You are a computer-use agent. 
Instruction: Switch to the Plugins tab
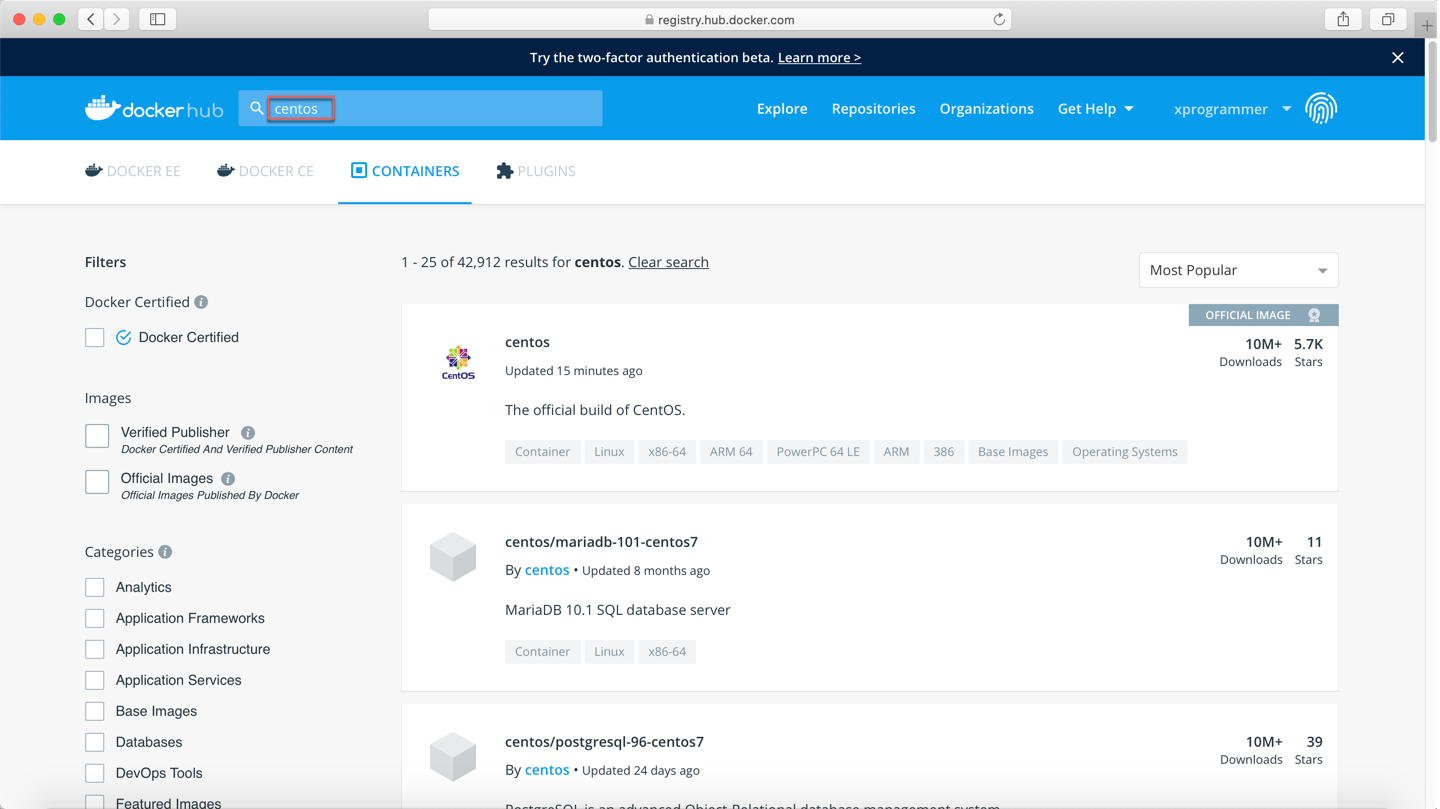536,171
